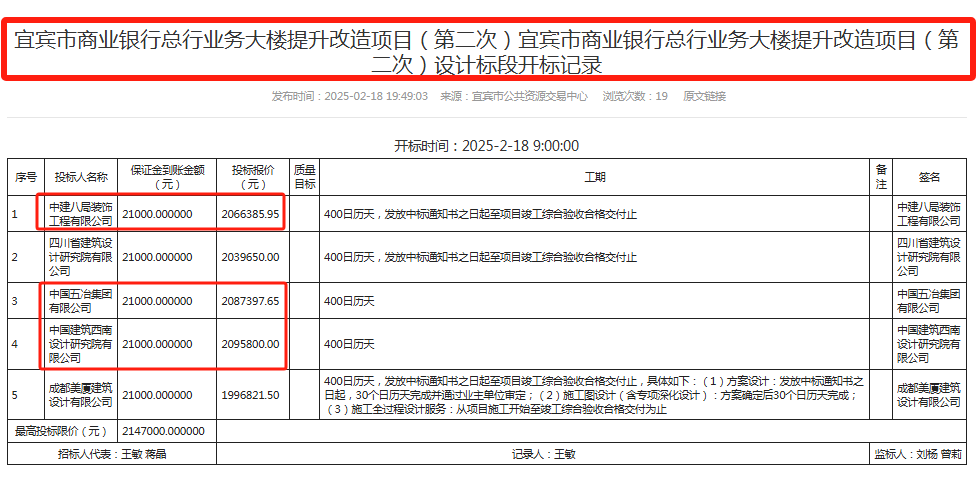976x499 pixels.
Task: Select bidder cell 中建八局装饰工程有限公司 in name column
Action: coord(80,214)
